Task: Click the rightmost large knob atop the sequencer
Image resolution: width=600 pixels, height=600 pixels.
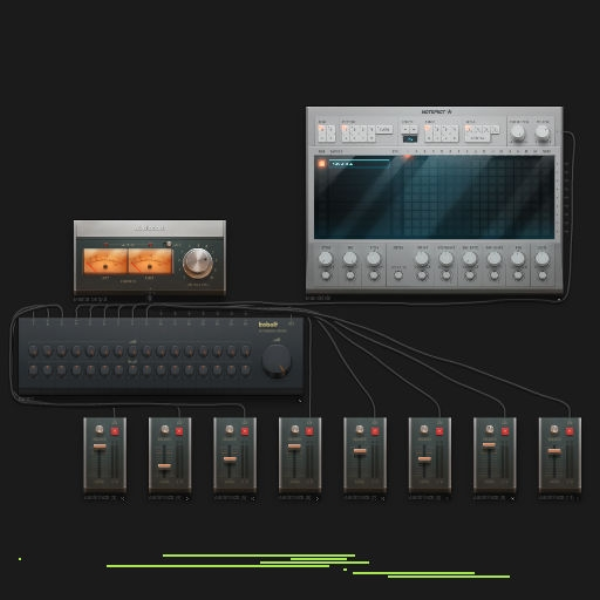Action: tap(542, 132)
